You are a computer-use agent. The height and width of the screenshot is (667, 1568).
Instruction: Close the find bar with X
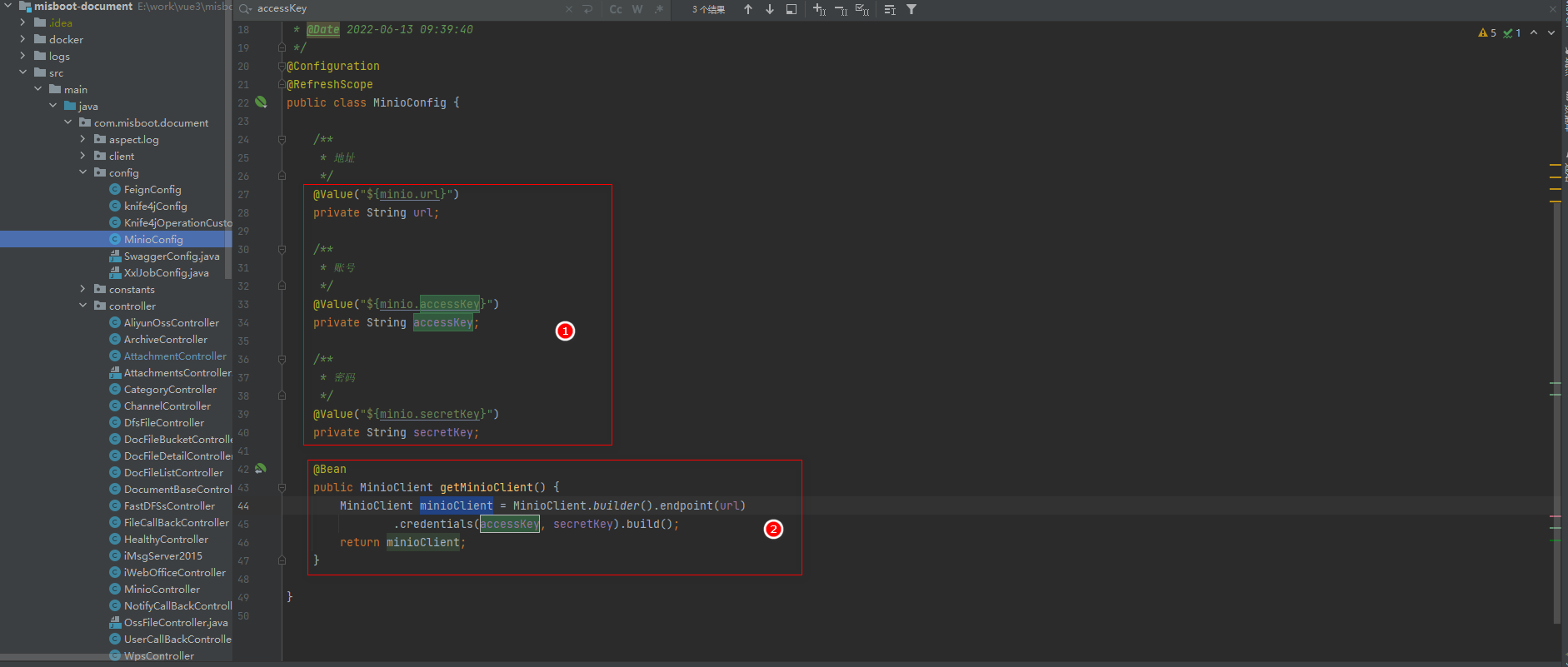point(1553,9)
